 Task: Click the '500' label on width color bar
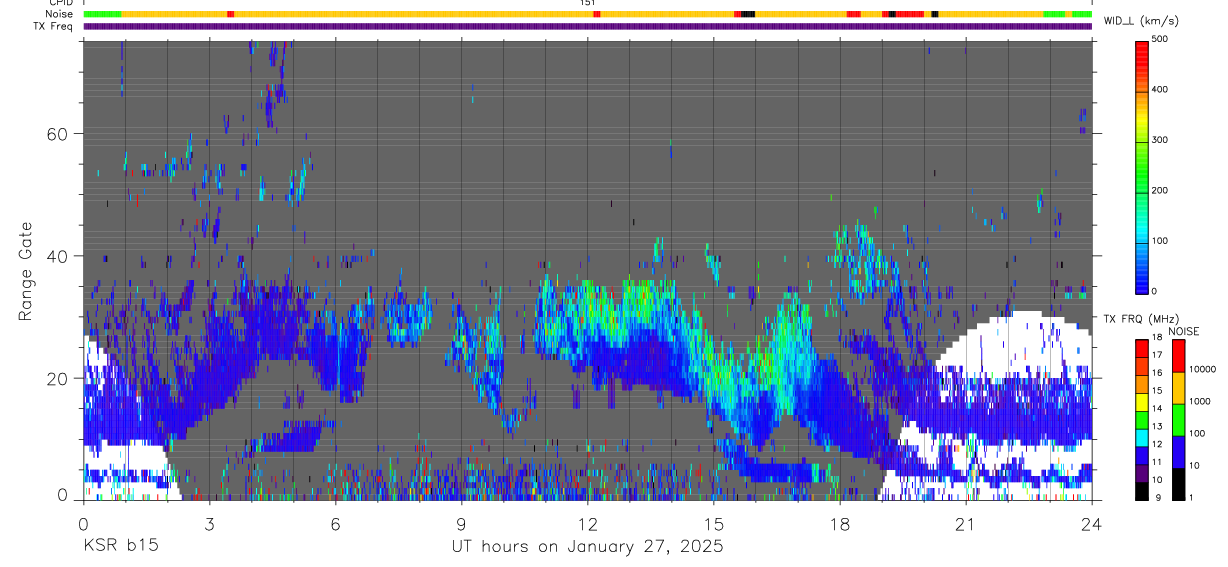tap(1160, 39)
